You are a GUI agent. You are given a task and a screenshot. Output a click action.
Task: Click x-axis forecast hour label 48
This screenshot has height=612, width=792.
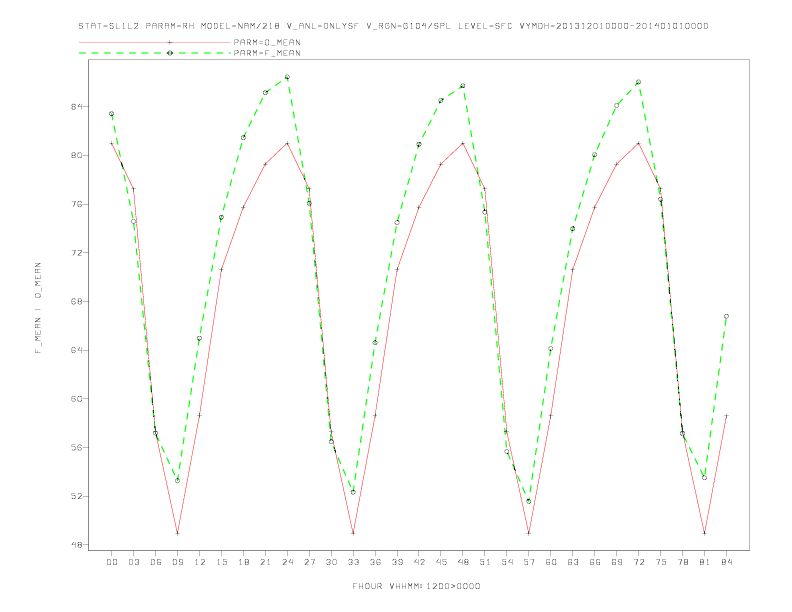463,562
